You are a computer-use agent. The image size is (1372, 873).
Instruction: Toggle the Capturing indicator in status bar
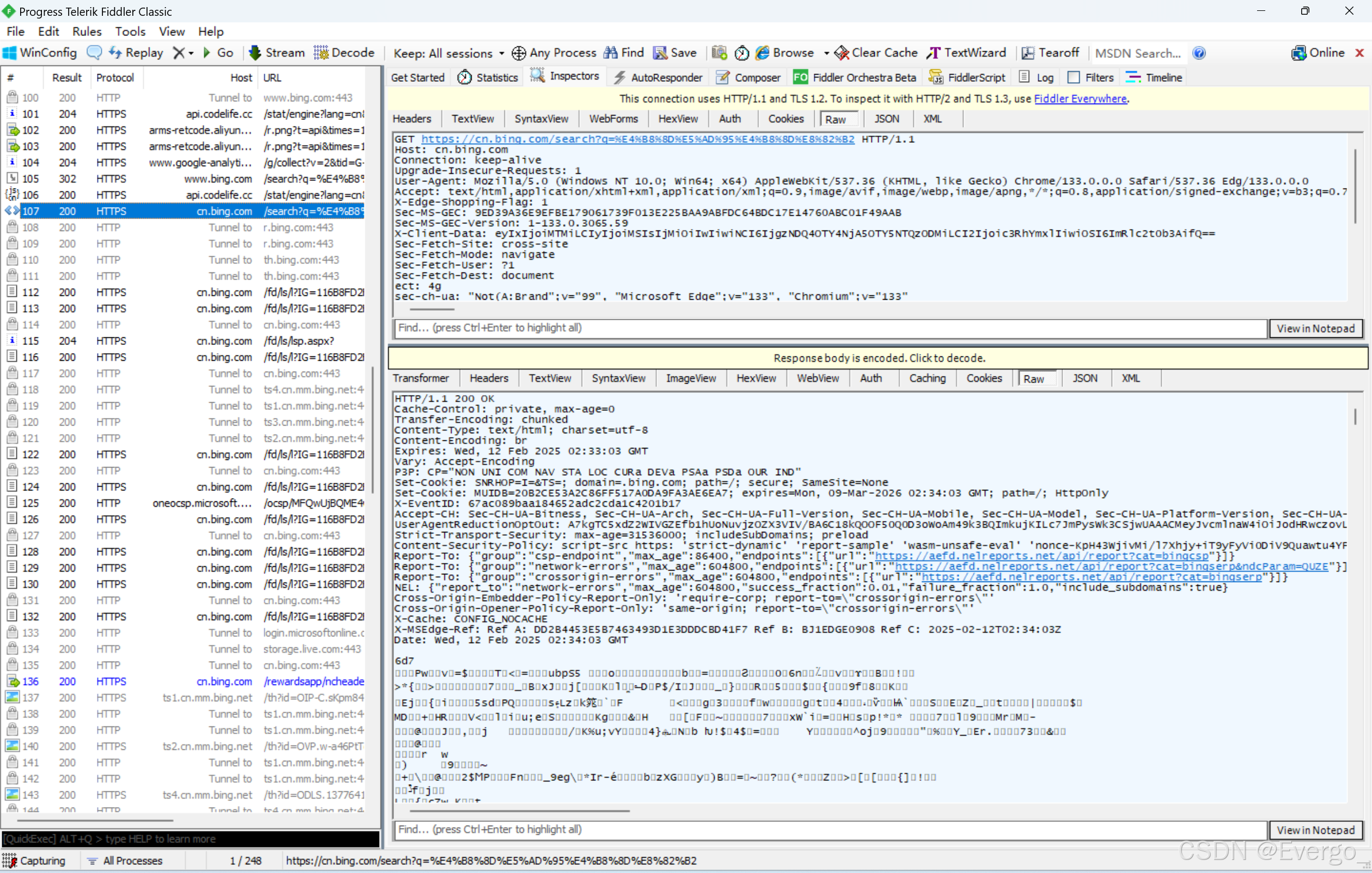click(x=34, y=860)
